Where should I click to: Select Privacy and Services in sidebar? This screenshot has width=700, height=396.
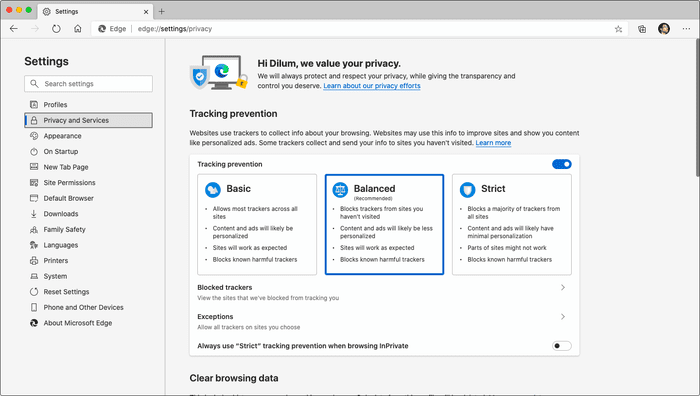tap(88, 120)
